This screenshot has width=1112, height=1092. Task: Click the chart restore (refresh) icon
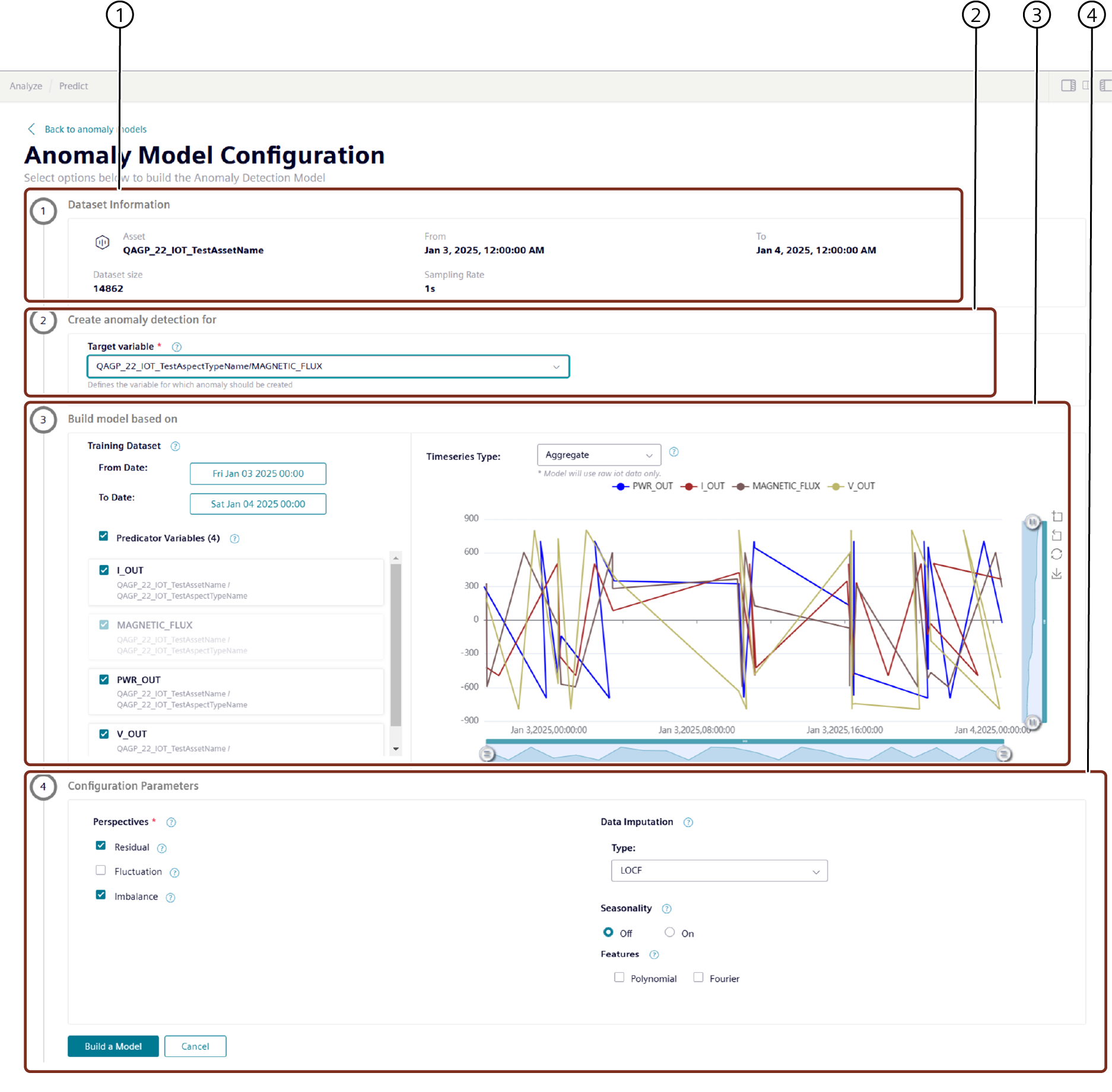click(x=1057, y=554)
